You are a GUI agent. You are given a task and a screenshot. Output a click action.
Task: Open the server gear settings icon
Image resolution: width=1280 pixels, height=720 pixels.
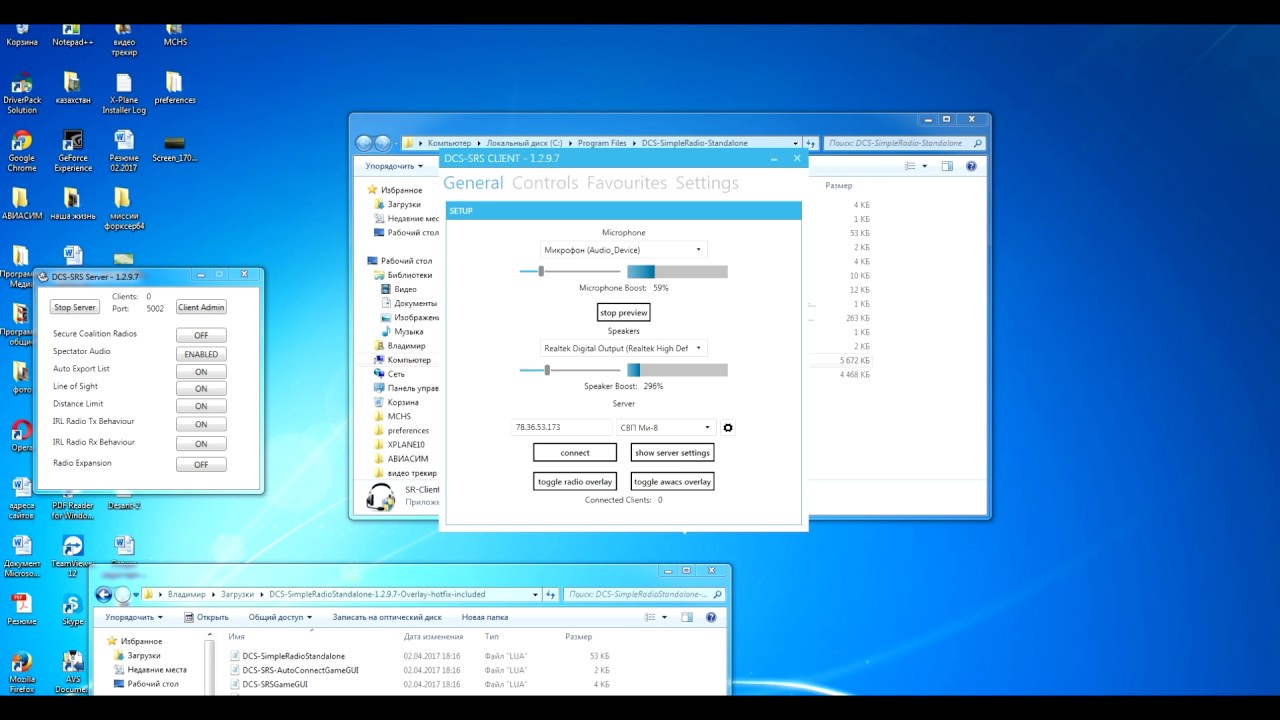click(728, 428)
